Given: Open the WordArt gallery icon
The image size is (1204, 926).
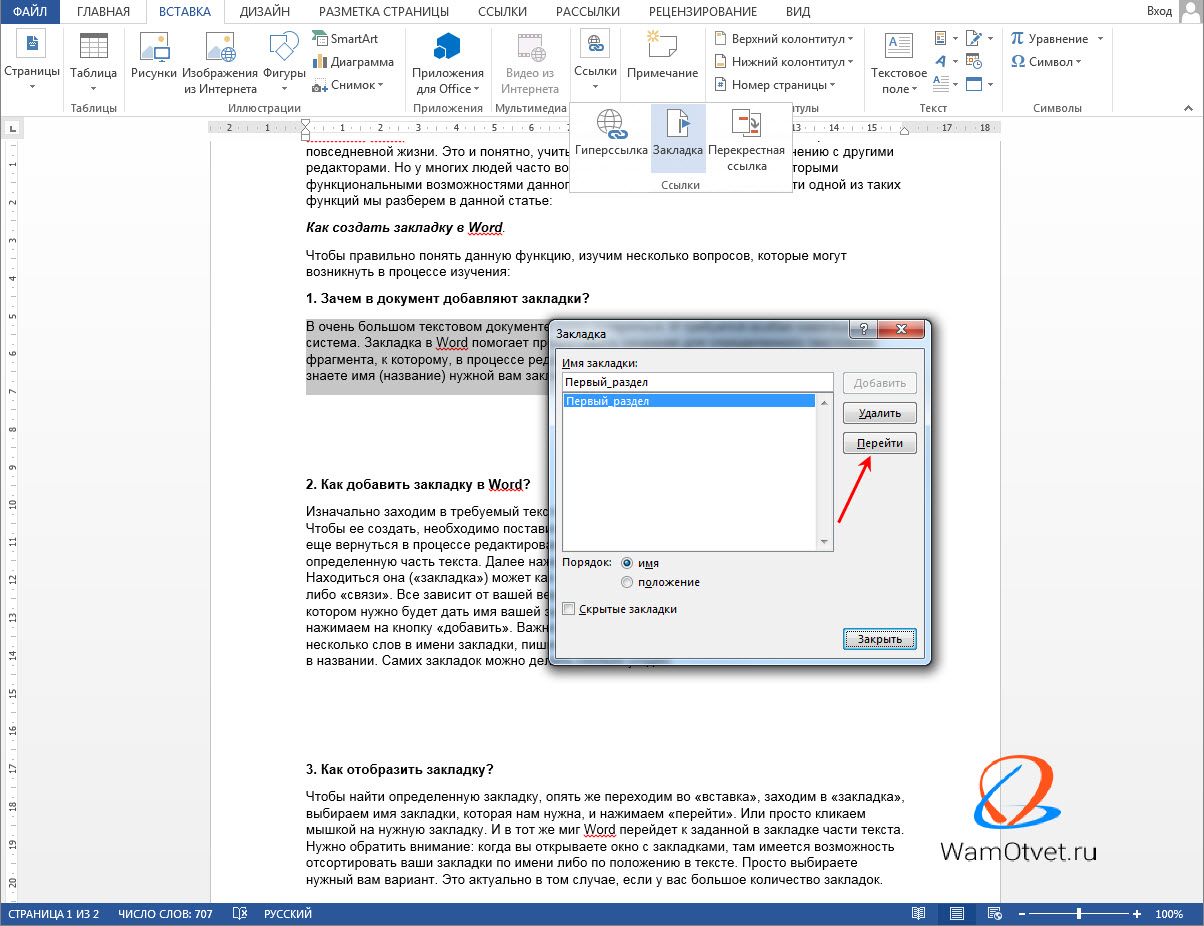Looking at the screenshot, I should [945, 61].
